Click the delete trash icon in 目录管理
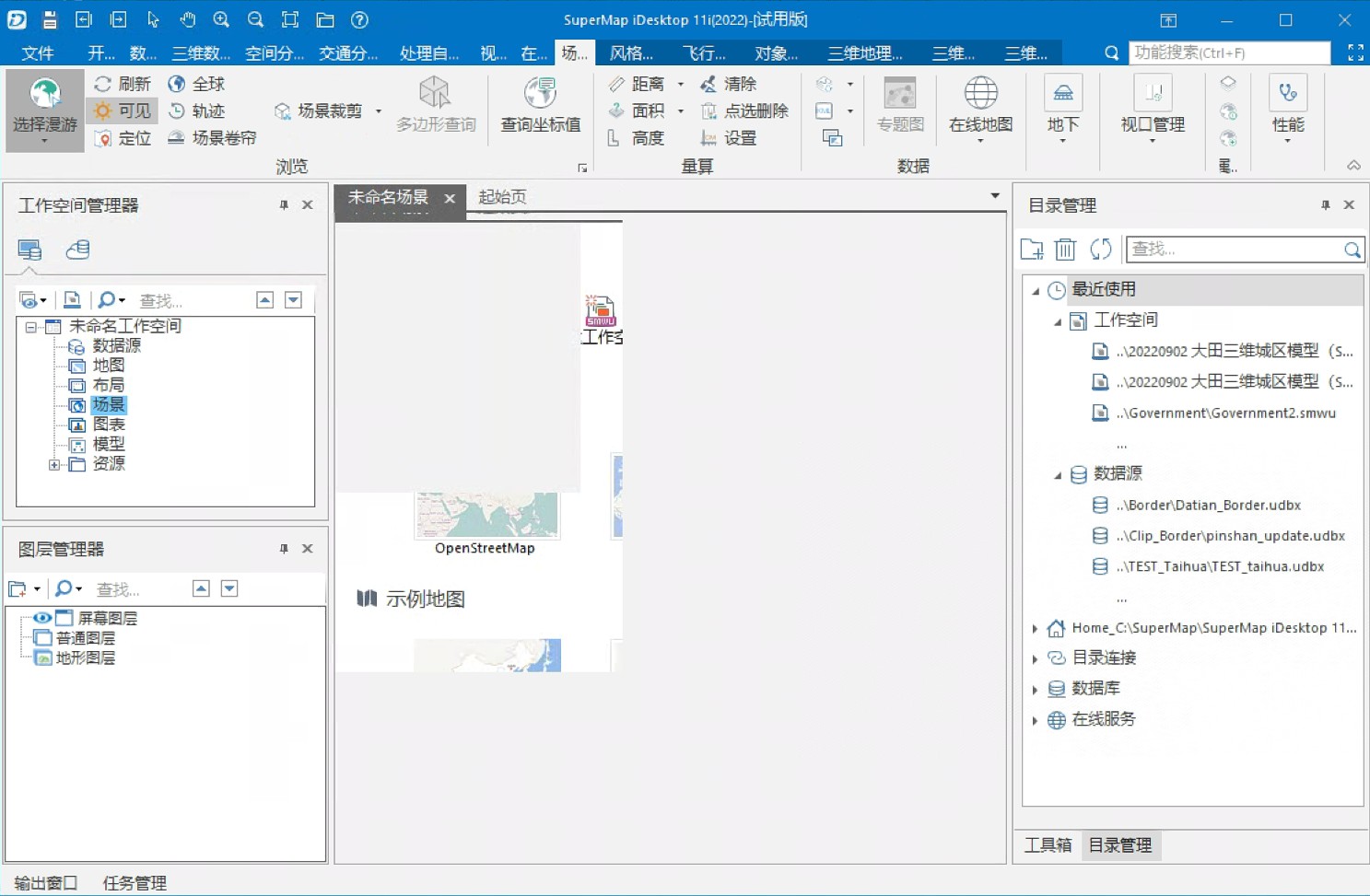Viewport: 1370px width, 896px height. point(1065,249)
